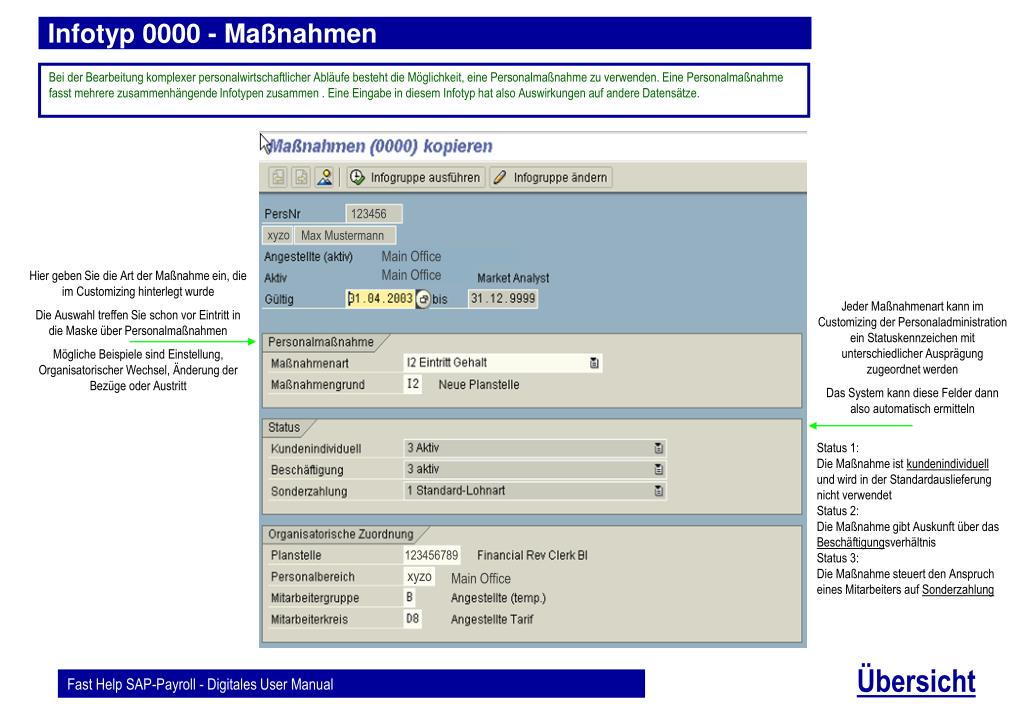Click the Angestellte (aktiv) label
This screenshot has height=708, width=1023.
pos(308,257)
